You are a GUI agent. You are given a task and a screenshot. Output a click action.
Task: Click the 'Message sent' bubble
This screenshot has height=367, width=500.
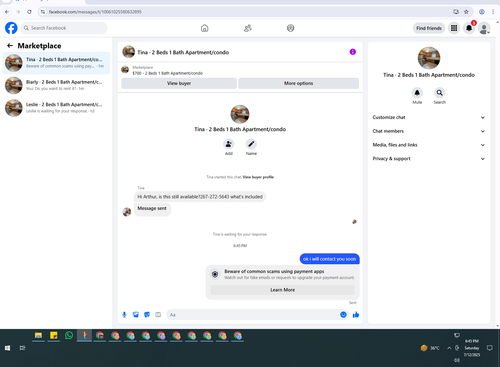(x=152, y=208)
